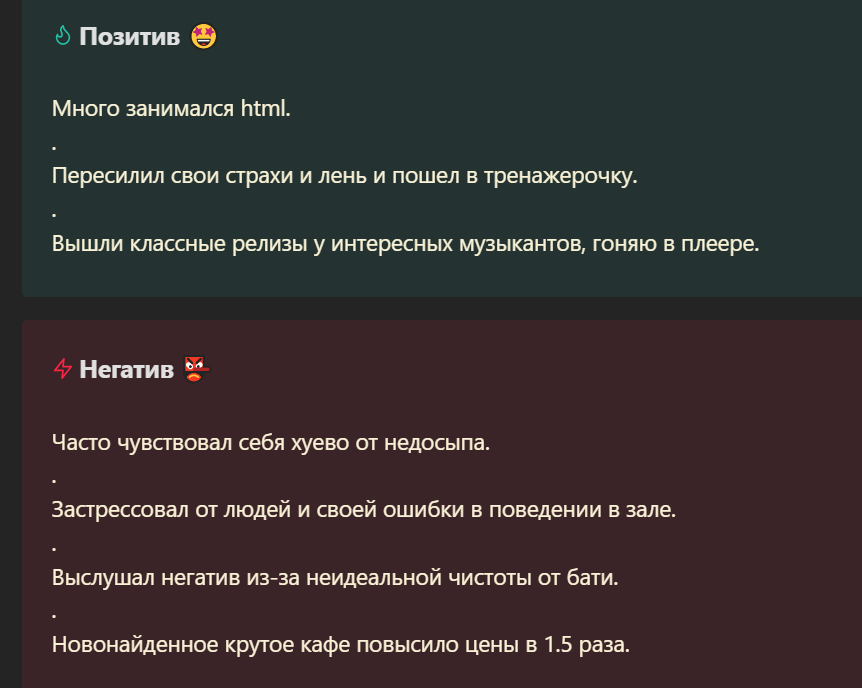Place cursor in 'Пересилил свои страхи' line
Screen dimensions: 862x688
[345, 176]
